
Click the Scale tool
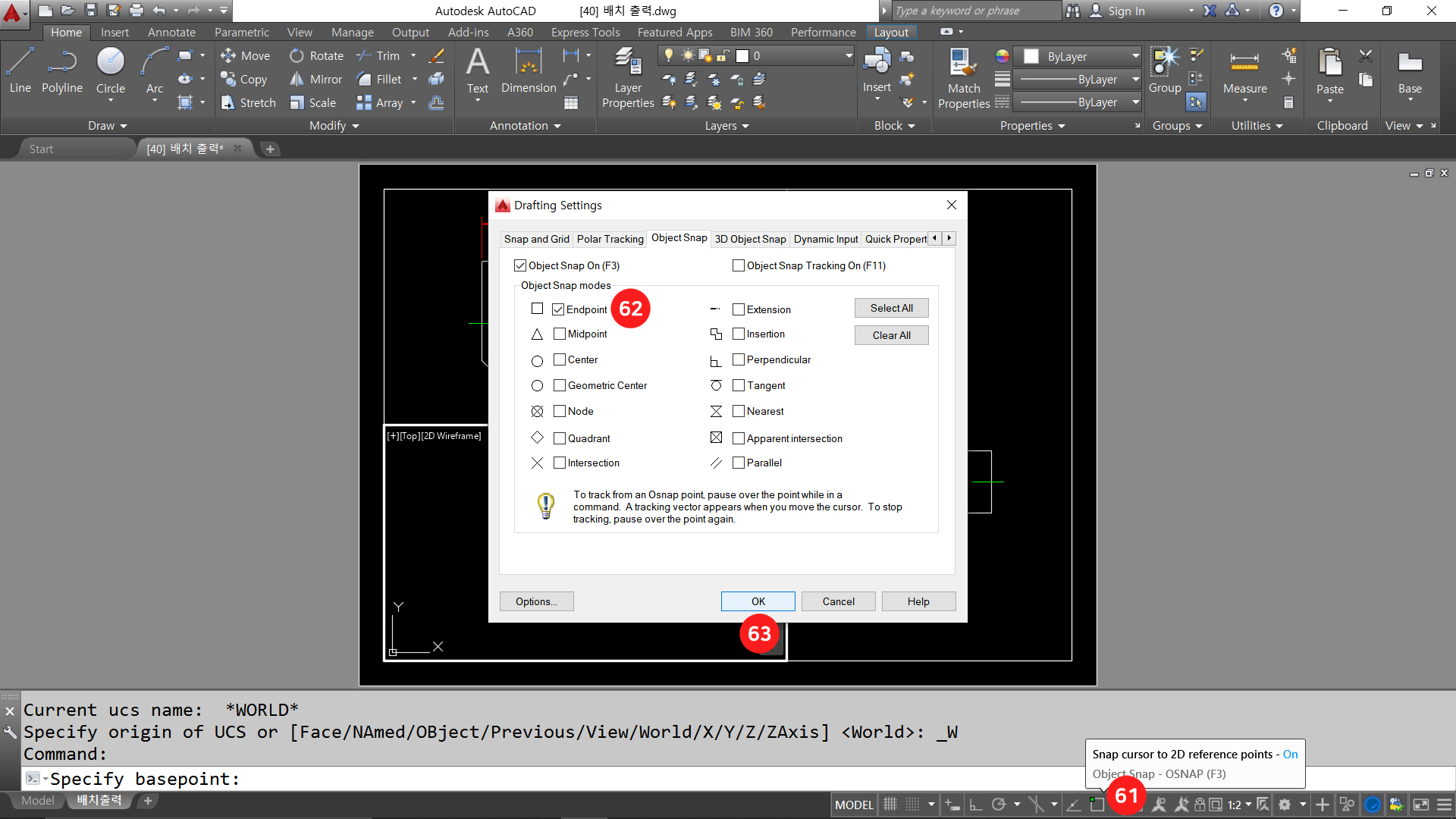pyautogui.click(x=313, y=102)
